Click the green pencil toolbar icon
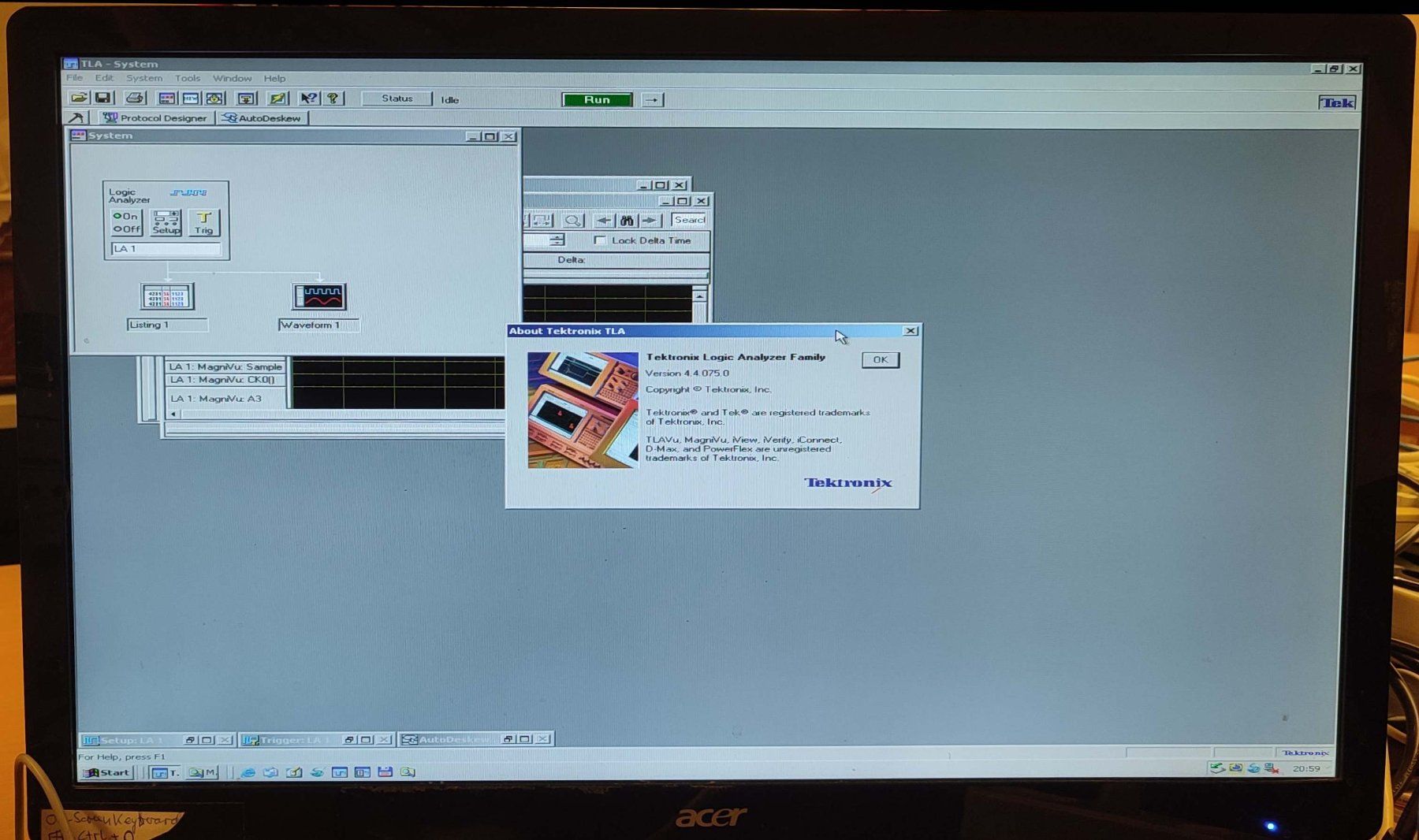This screenshot has width=1419, height=840. pos(277,98)
